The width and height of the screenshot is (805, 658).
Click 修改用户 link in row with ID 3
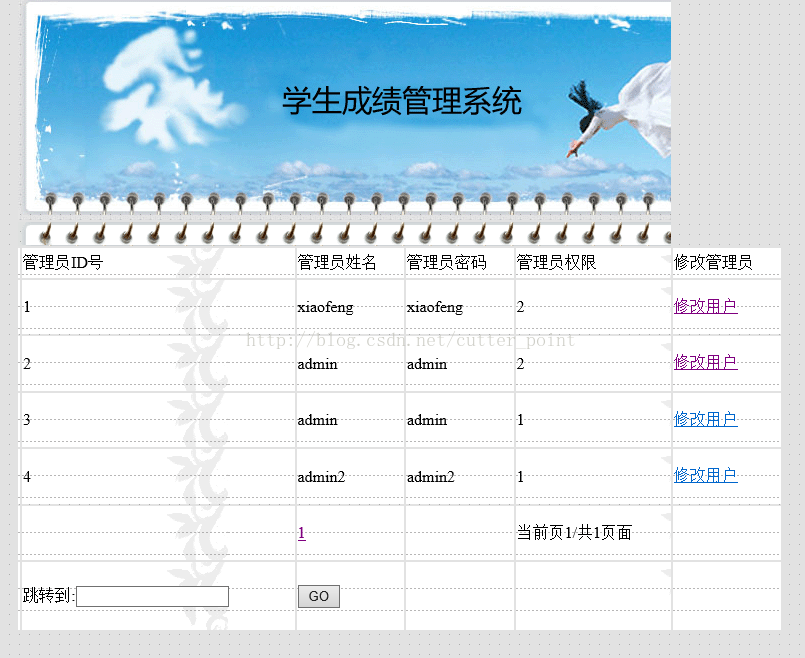point(705,419)
